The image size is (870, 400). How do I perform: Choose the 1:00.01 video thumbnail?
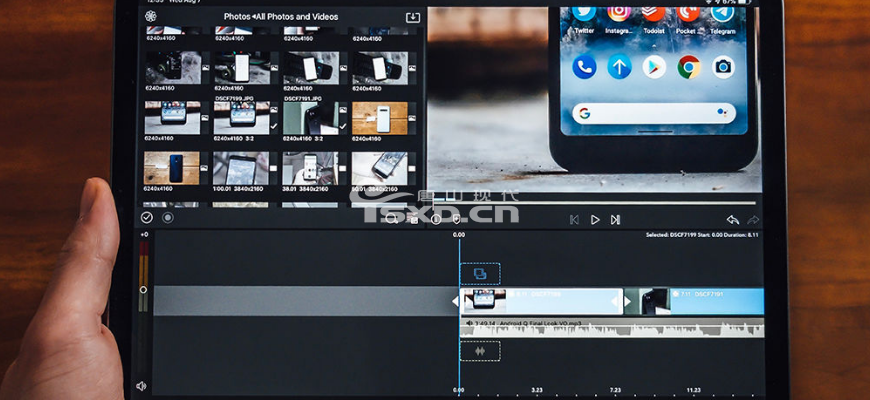pyautogui.click(x=241, y=168)
